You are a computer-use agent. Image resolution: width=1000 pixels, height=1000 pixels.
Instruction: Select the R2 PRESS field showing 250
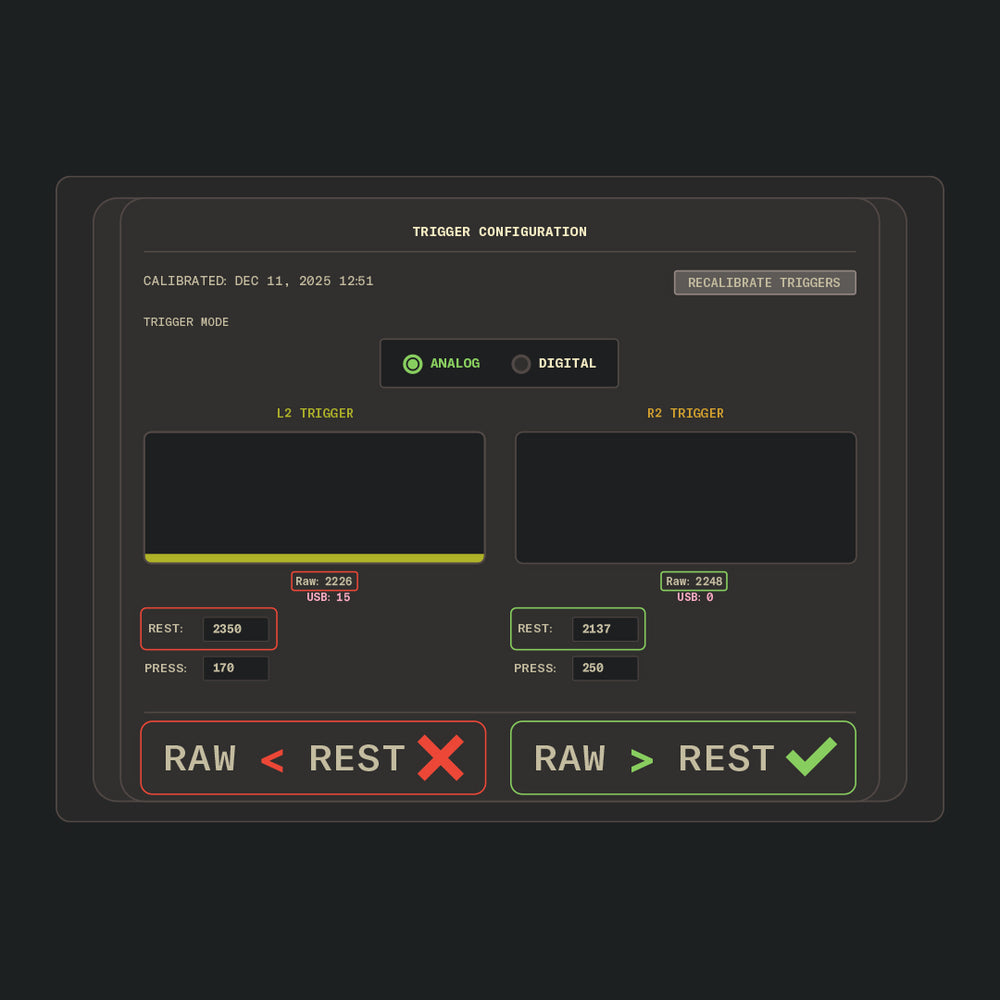604,668
